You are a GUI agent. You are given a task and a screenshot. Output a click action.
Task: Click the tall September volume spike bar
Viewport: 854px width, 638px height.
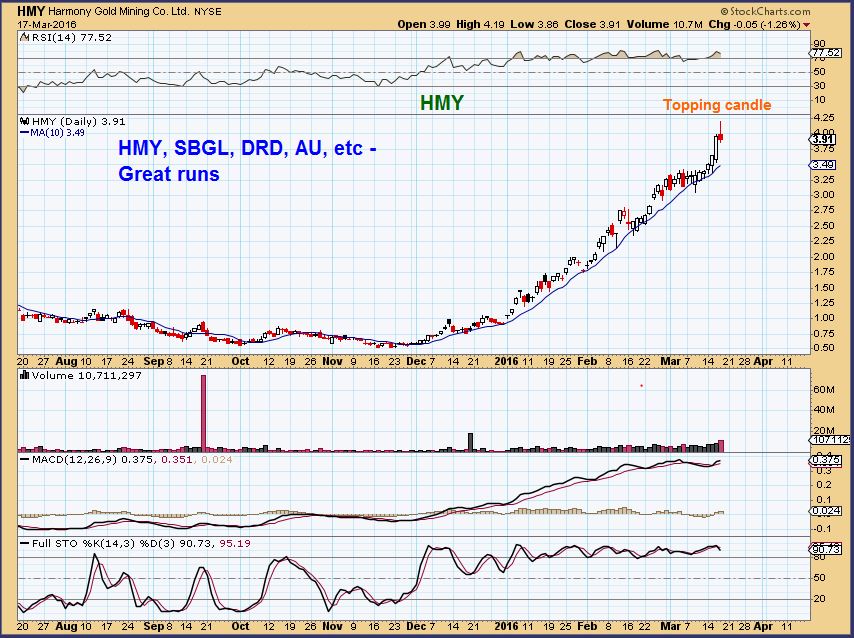click(204, 414)
